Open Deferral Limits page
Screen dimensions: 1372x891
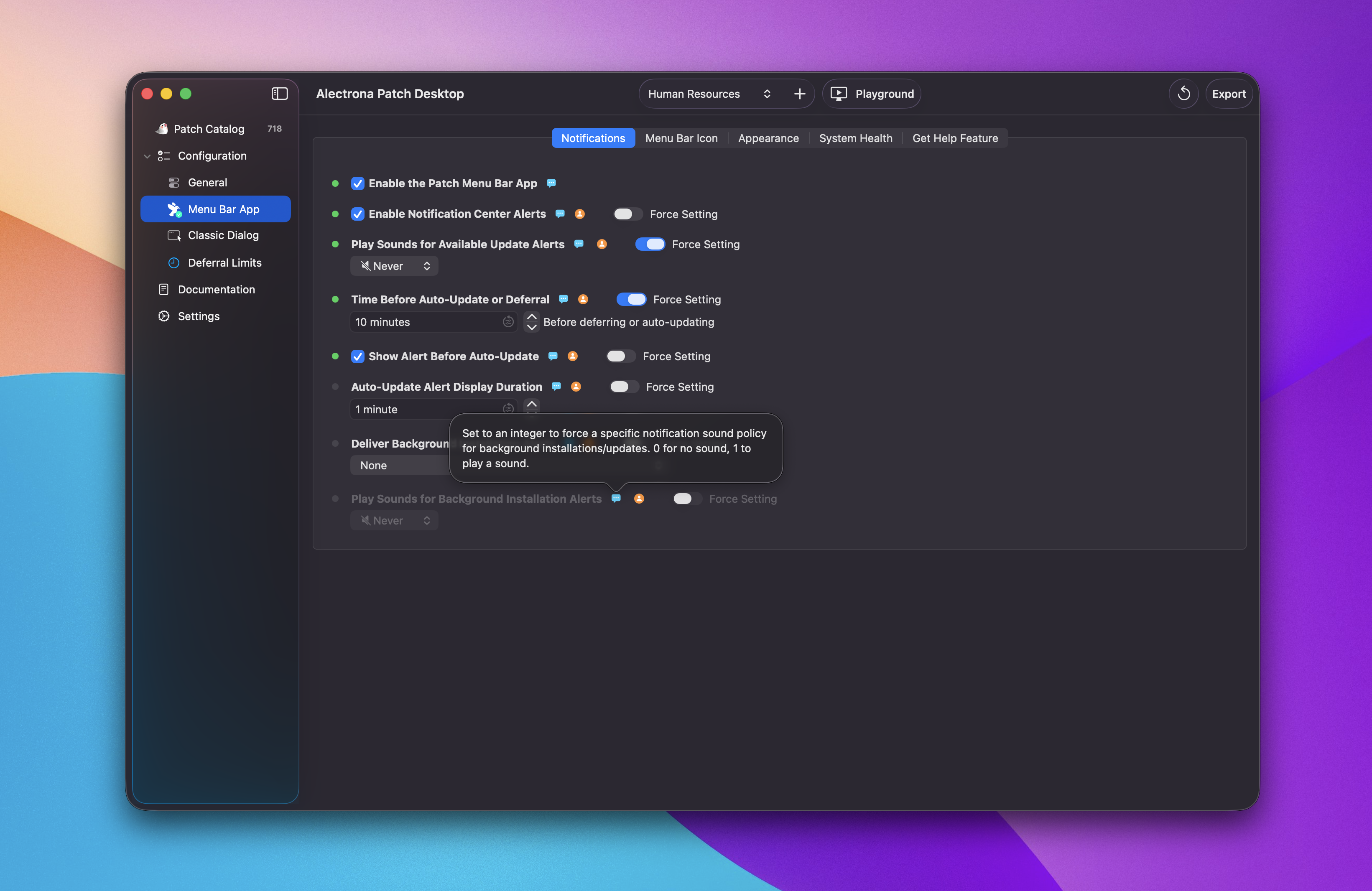[216, 263]
